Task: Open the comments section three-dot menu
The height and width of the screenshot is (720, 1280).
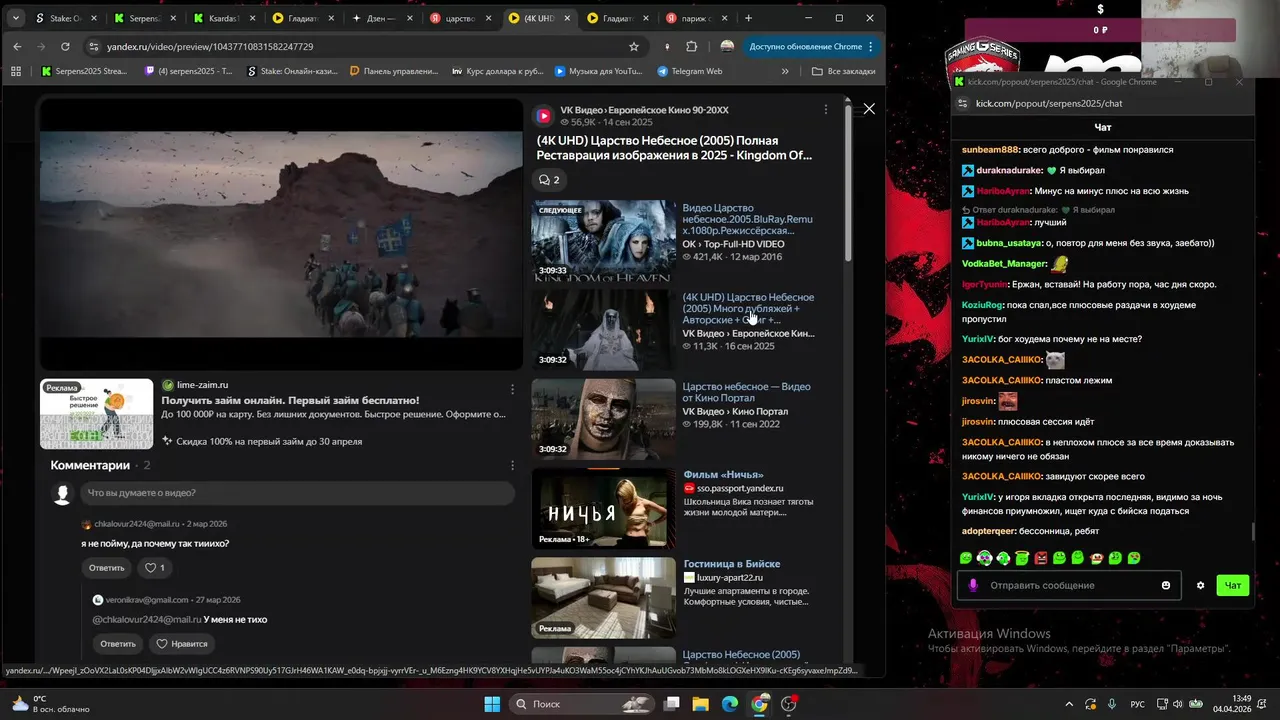Action: pos(513,465)
